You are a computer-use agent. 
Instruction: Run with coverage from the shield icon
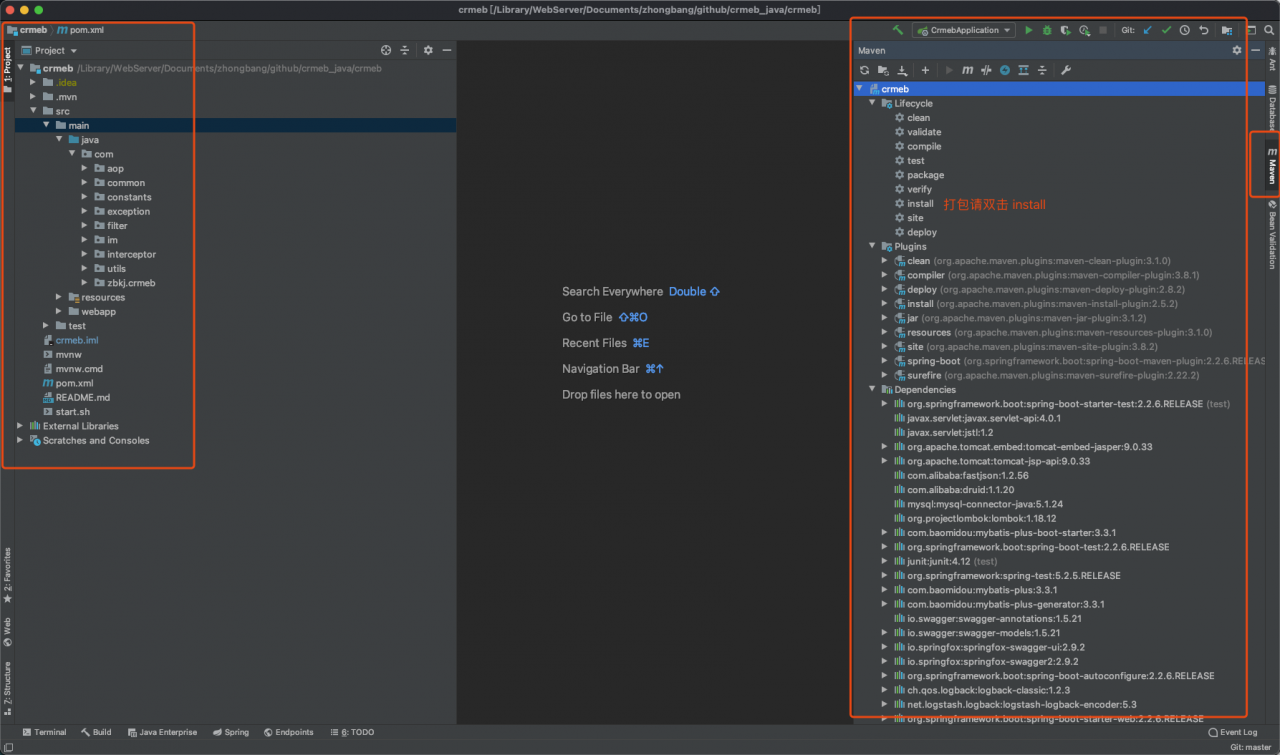[x=1066, y=30]
